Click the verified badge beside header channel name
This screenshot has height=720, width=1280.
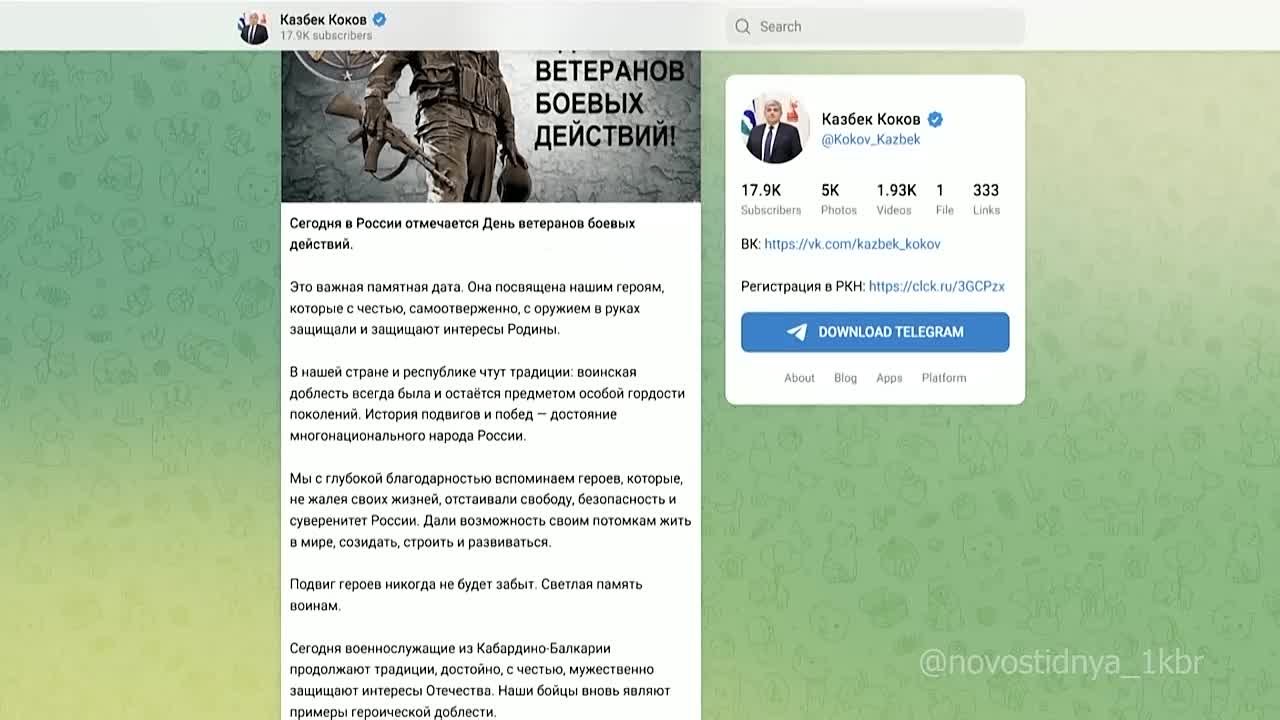click(x=380, y=19)
